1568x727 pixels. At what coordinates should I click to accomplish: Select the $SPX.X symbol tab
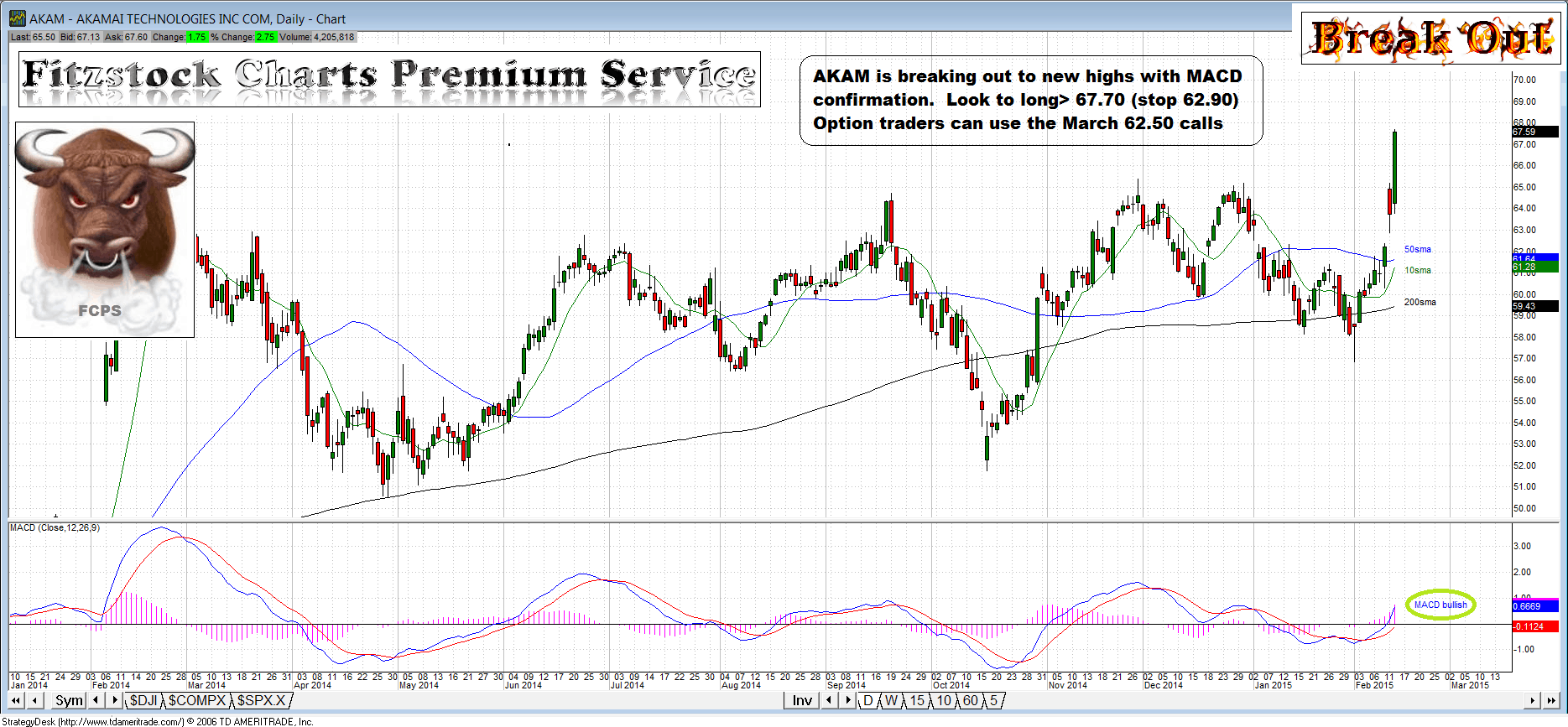pyautogui.click(x=261, y=700)
